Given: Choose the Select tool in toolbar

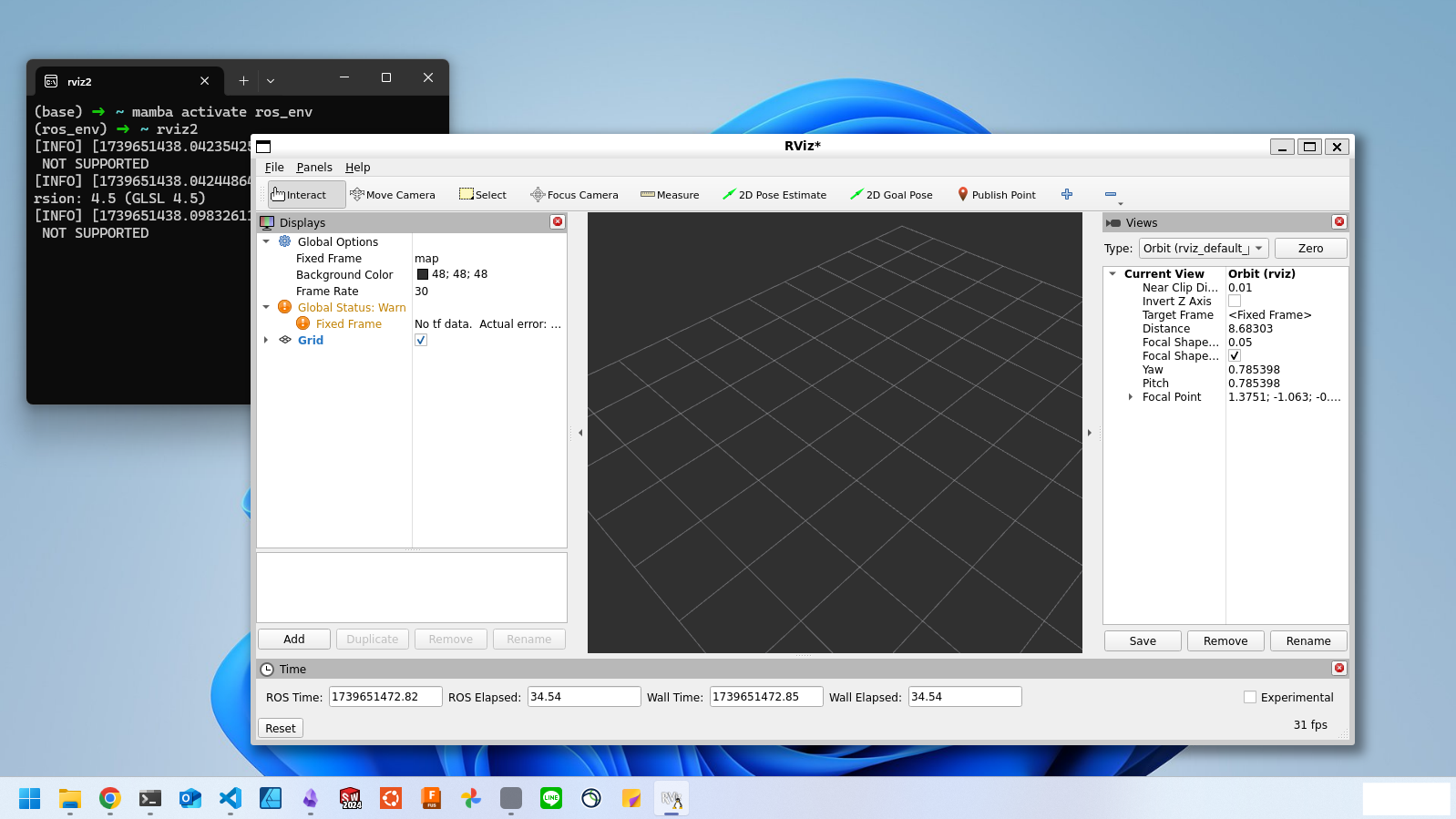Looking at the screenshot, I should 483,195.
